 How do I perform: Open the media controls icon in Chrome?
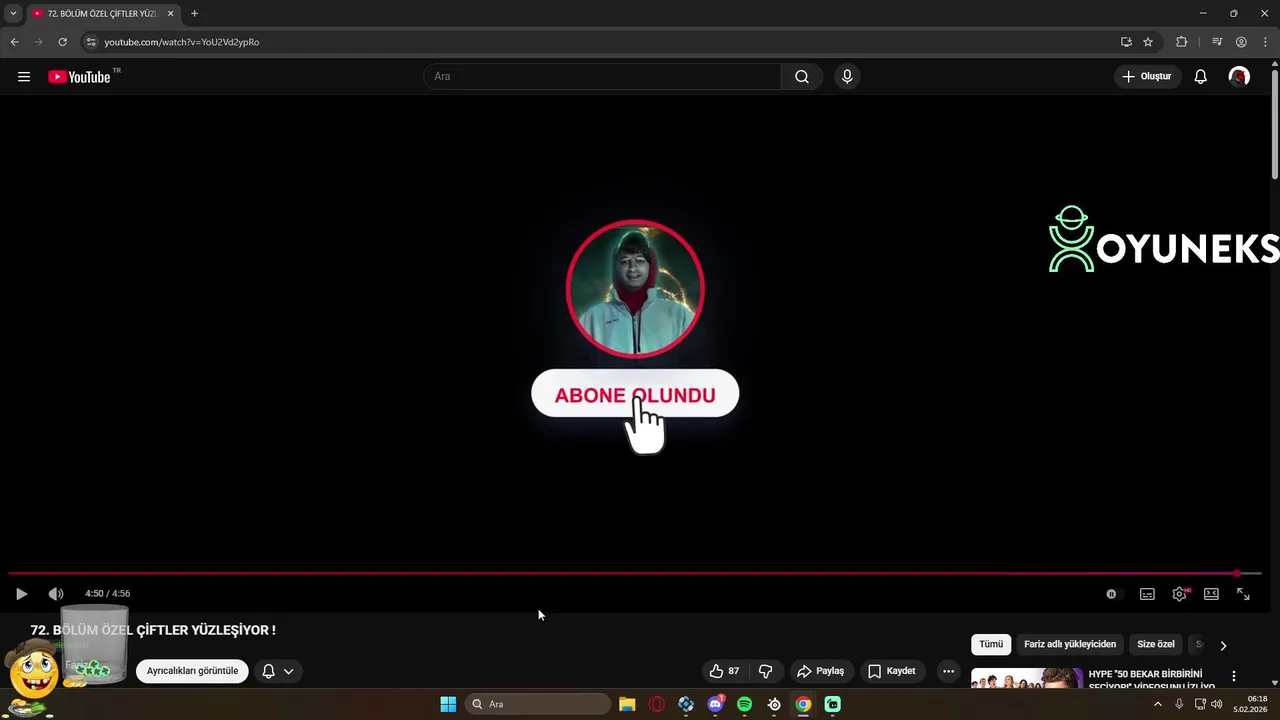(1217, 42)
